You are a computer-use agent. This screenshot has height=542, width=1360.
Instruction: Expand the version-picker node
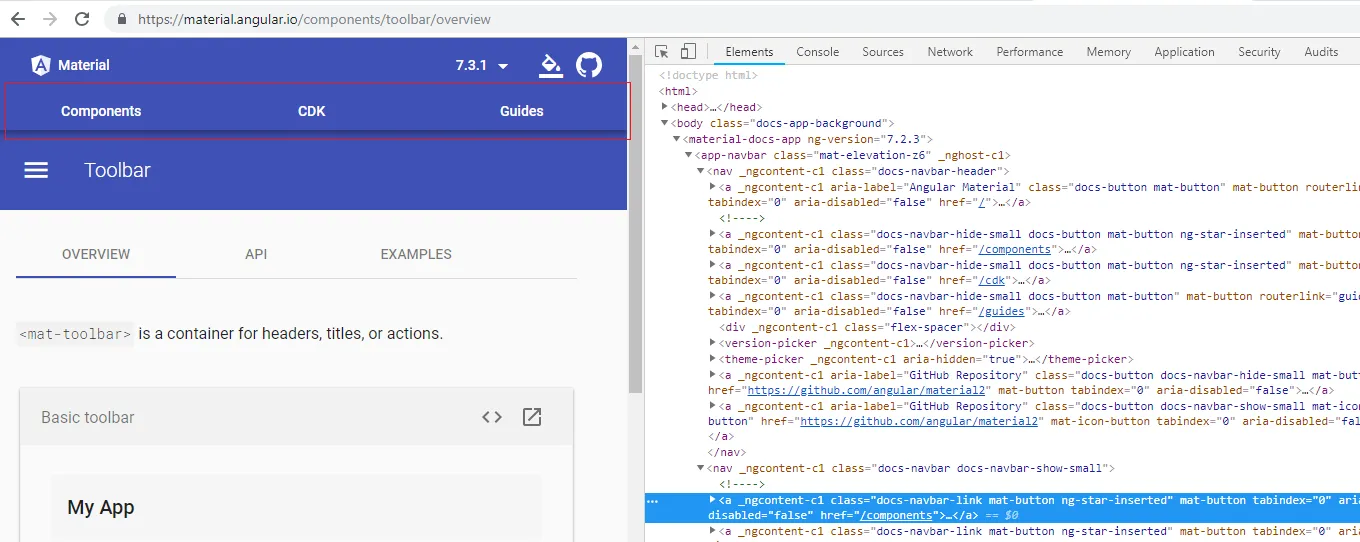pyautogui.click(x=713, y=343)
